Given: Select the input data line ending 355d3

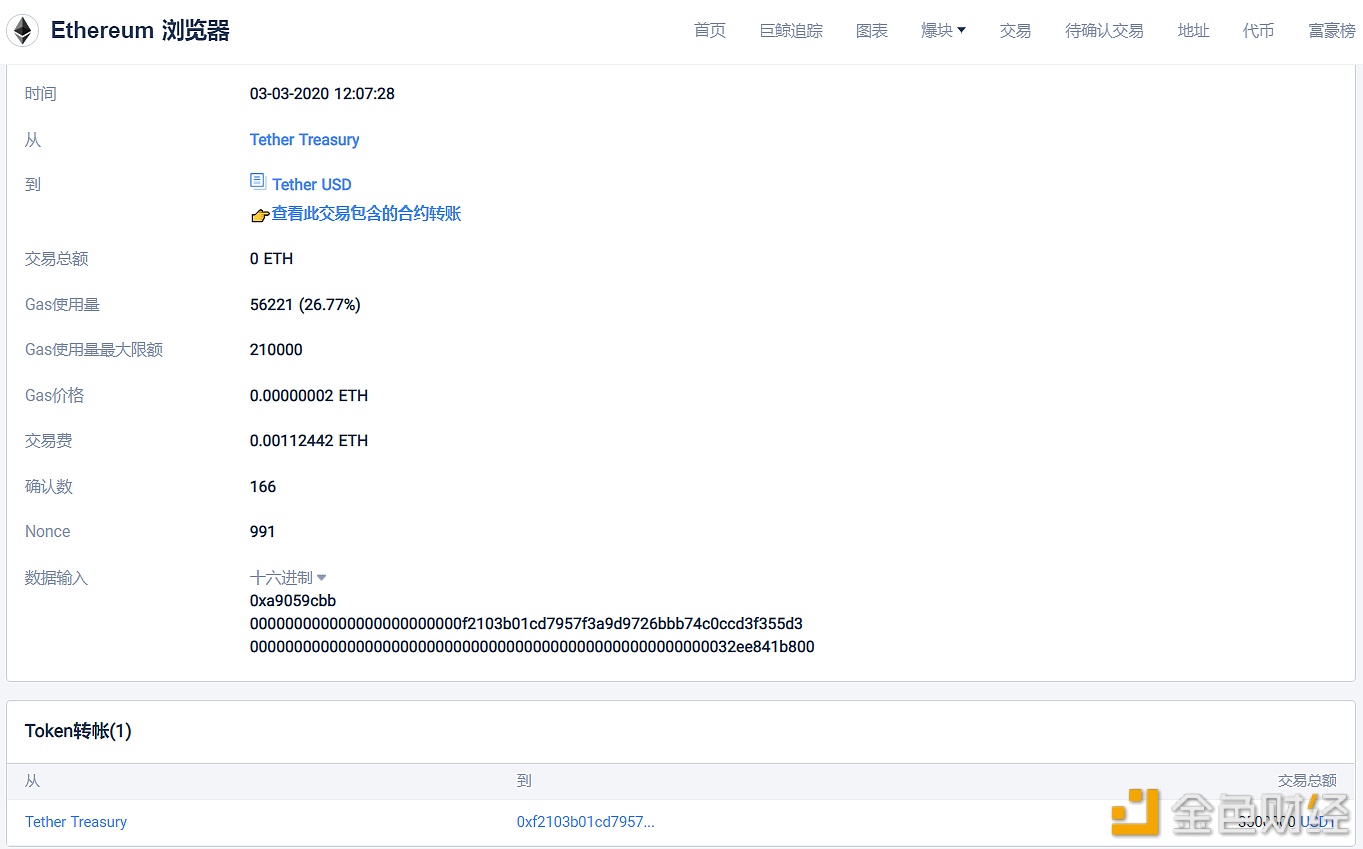Looking at the screenshot, I should (x=526, y=624).
